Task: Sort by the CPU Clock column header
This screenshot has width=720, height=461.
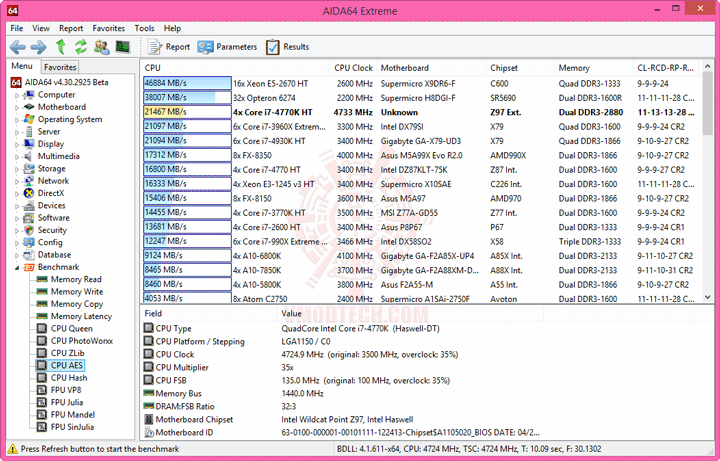Action: [353, 68]
